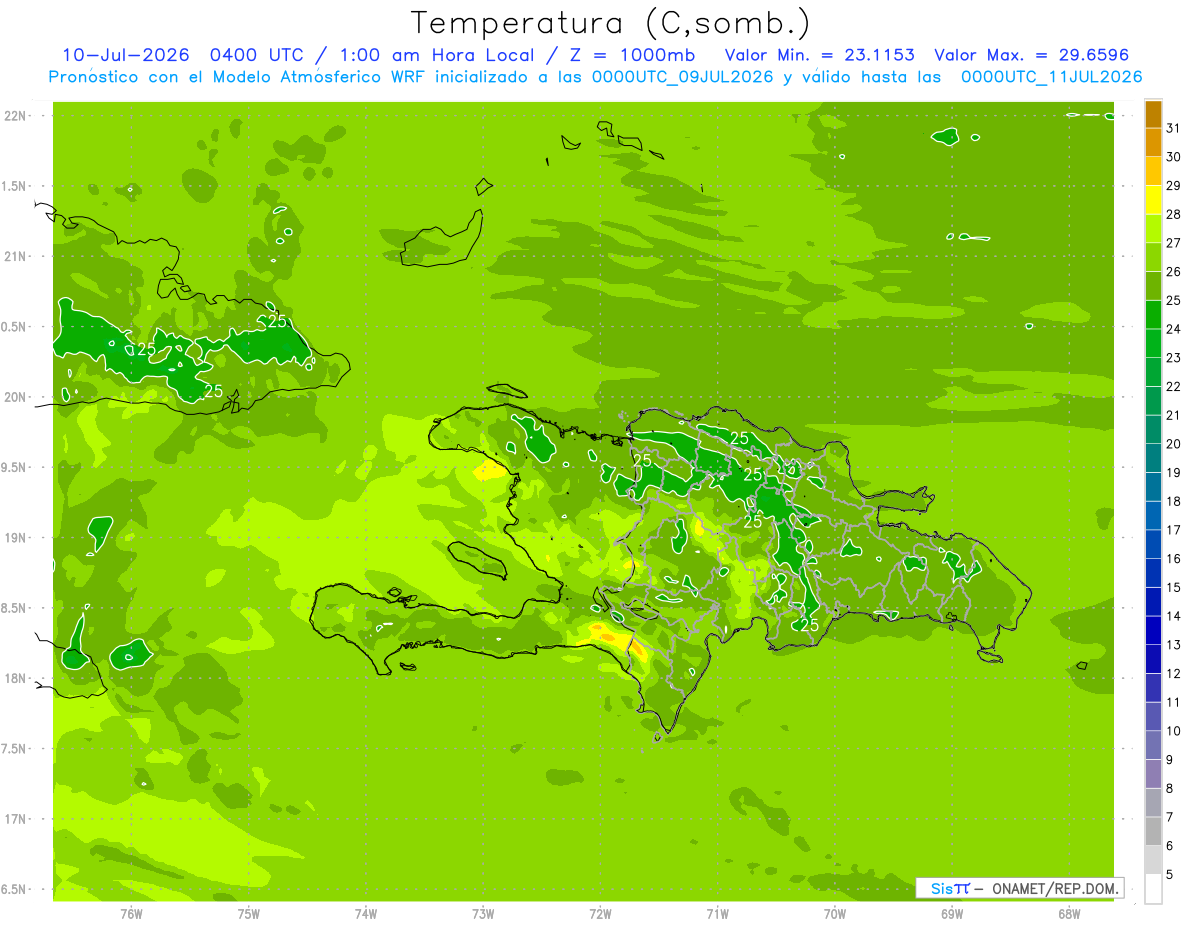Click the yellow legend color between 28 and 29
Image resolution: width=1200 pixels, height=927 pixels.
[x=1153, y=200]
